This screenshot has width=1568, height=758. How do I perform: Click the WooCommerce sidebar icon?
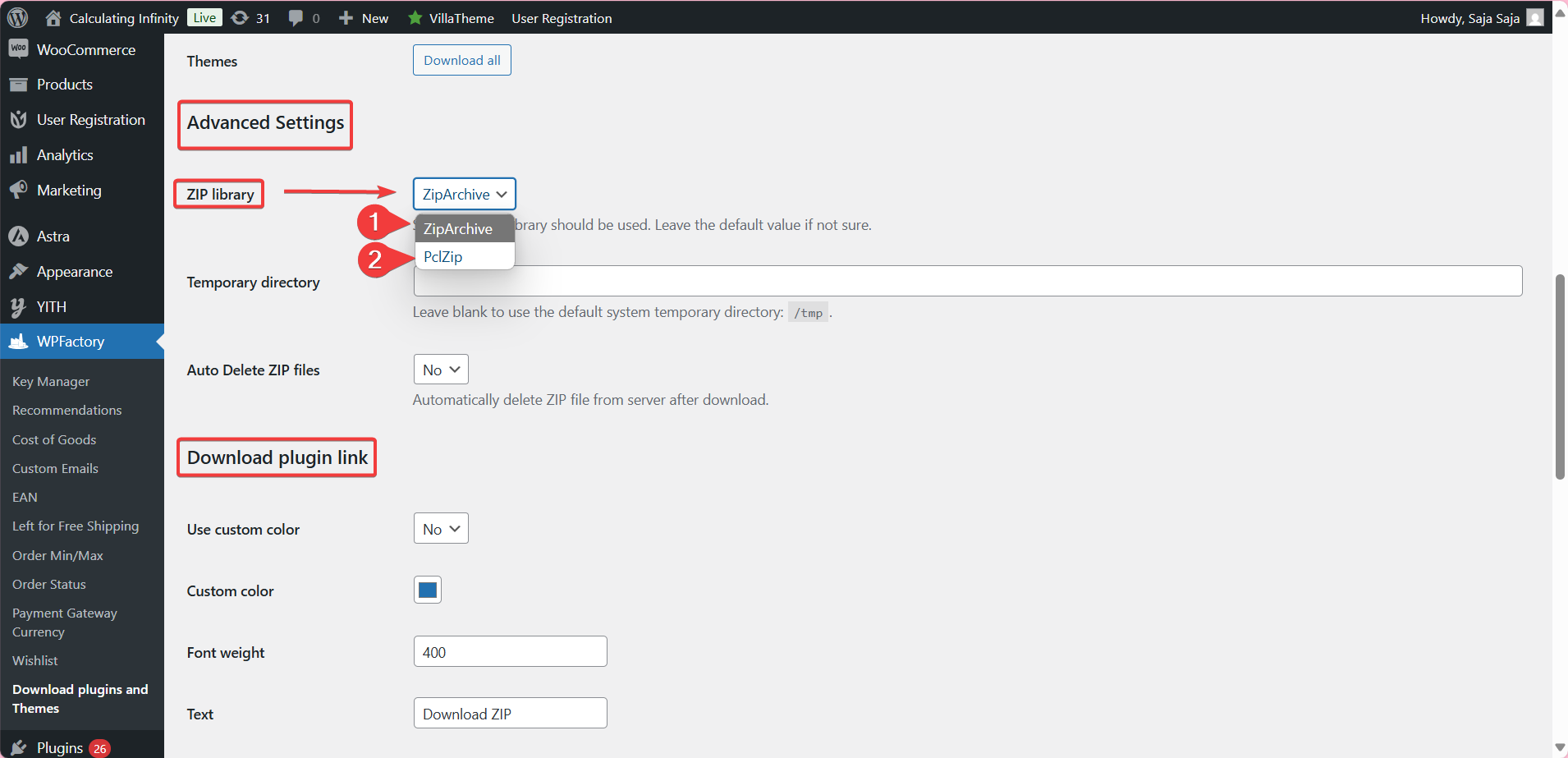click(18, 49)
